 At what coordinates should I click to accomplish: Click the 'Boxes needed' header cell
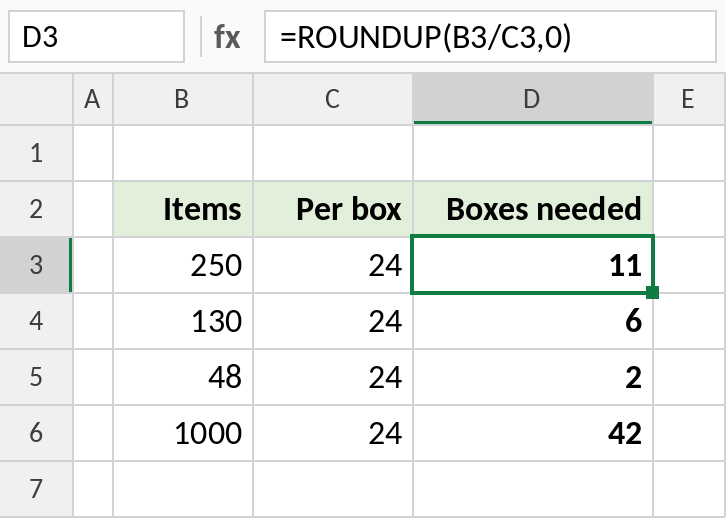(x=532, y=209)
